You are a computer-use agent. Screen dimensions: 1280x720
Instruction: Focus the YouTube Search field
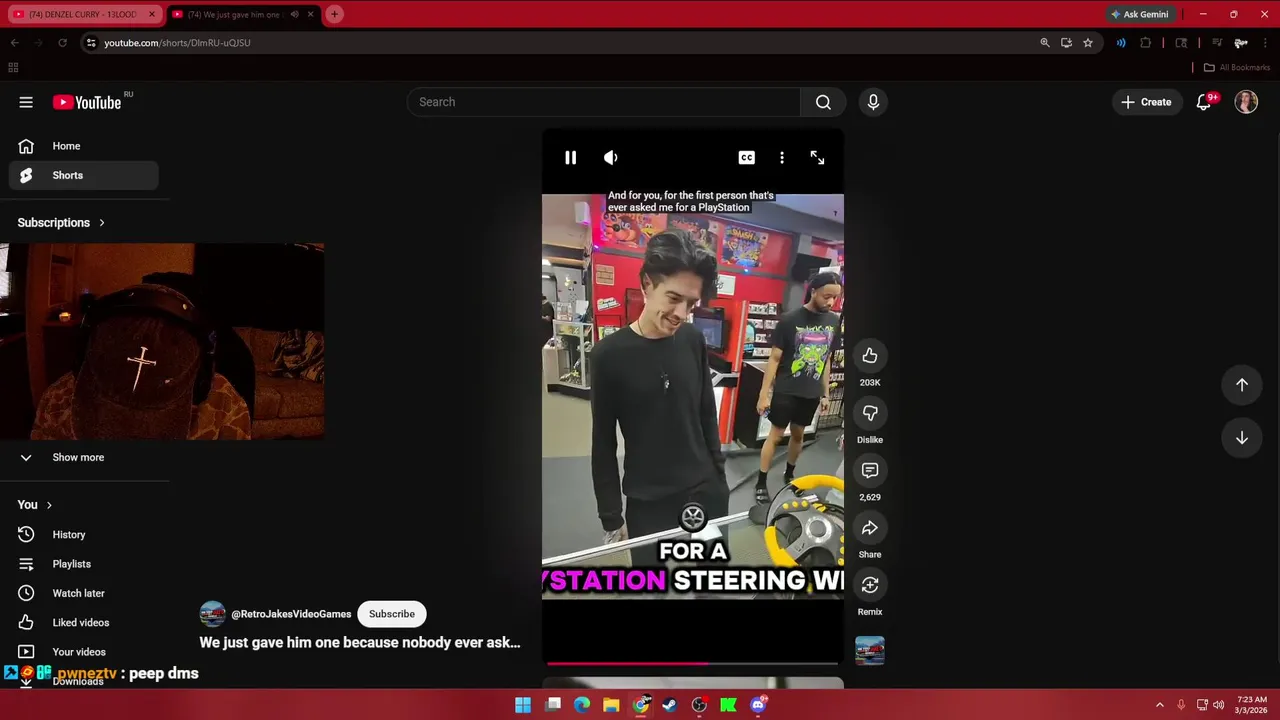(x=604, y=102)
